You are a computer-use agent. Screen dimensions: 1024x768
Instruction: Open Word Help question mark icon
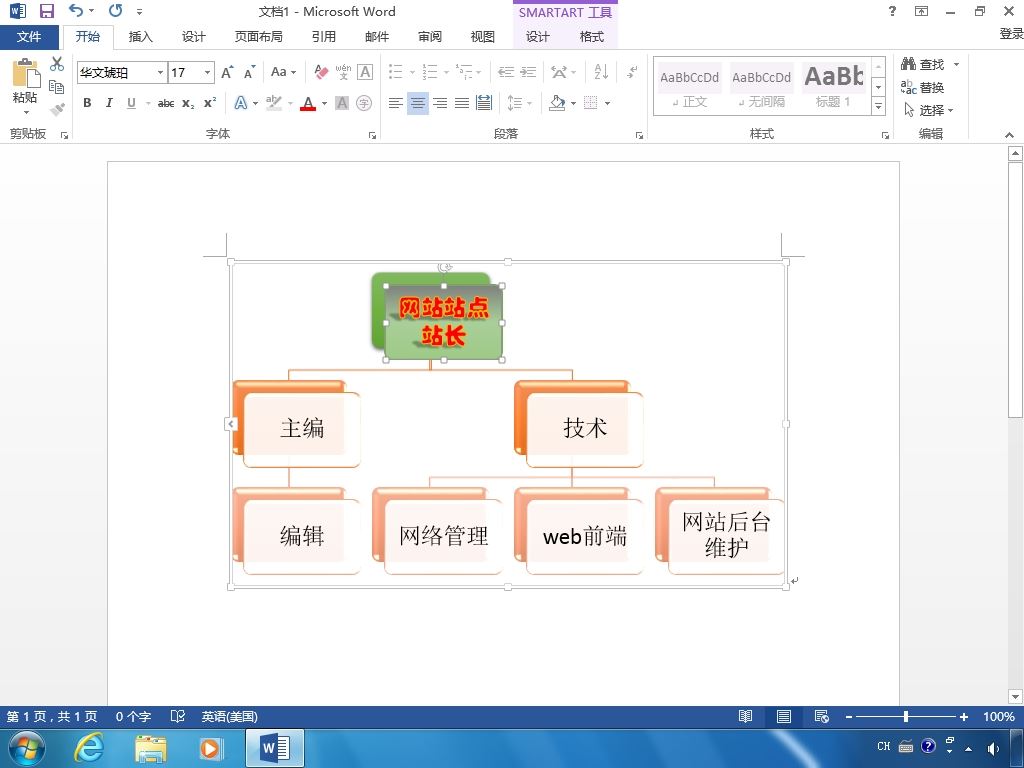pos(892,11)
